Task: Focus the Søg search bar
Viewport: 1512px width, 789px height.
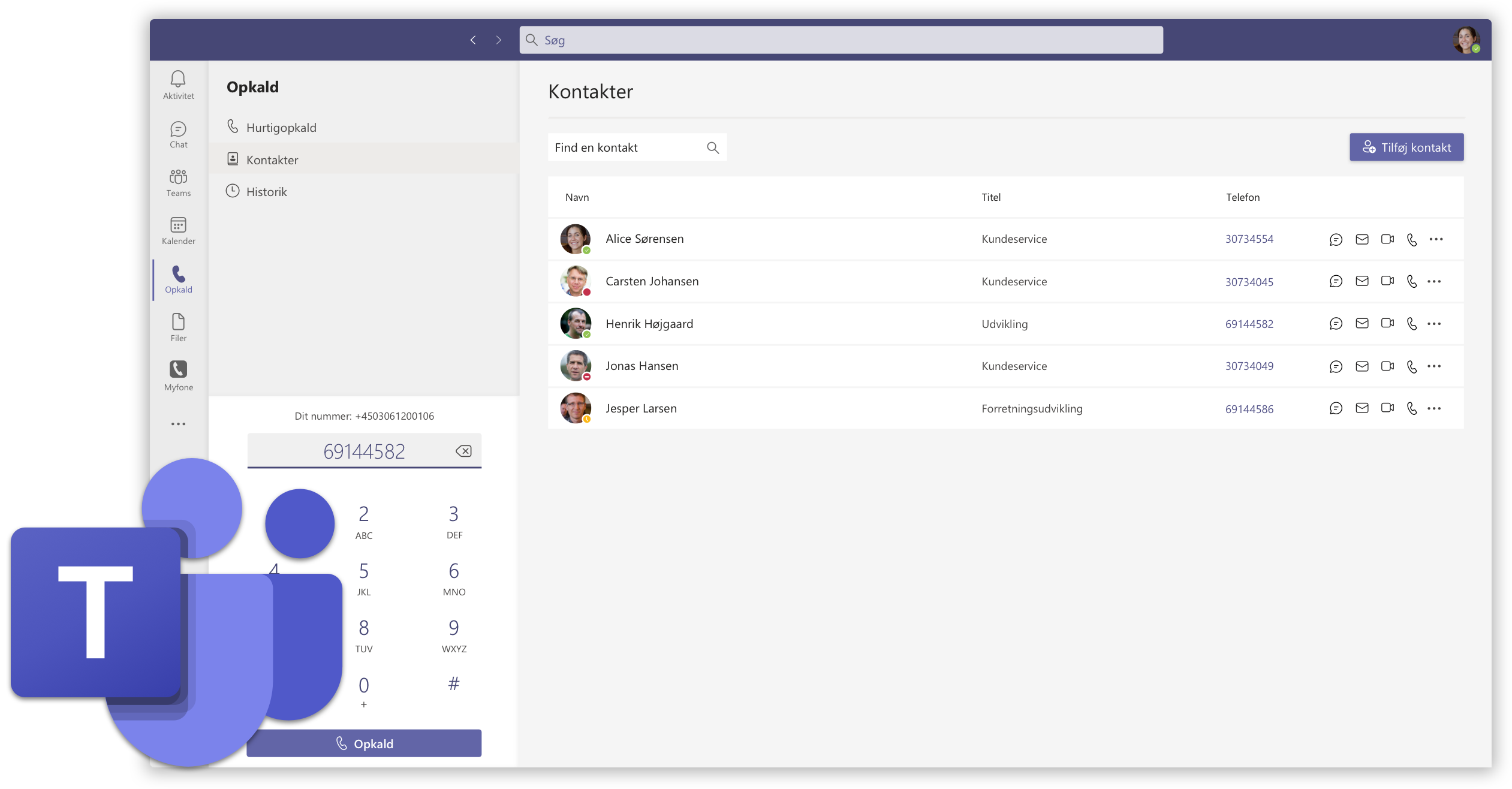Action: (841, 40)
